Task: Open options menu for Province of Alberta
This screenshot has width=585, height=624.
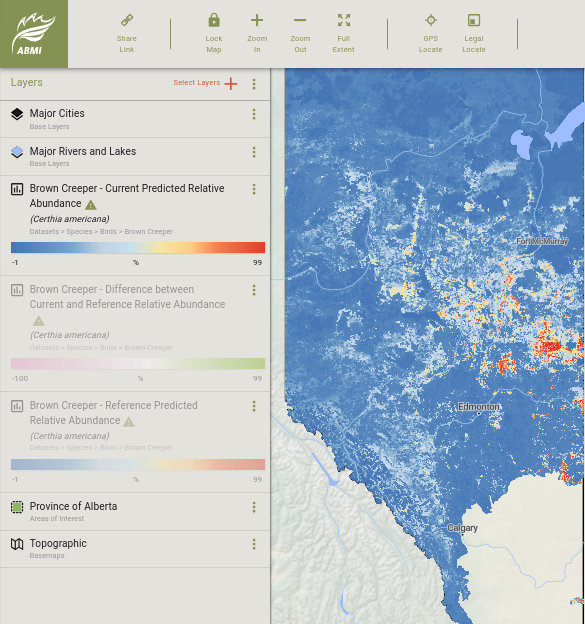Action: click(x=254, y=507)
